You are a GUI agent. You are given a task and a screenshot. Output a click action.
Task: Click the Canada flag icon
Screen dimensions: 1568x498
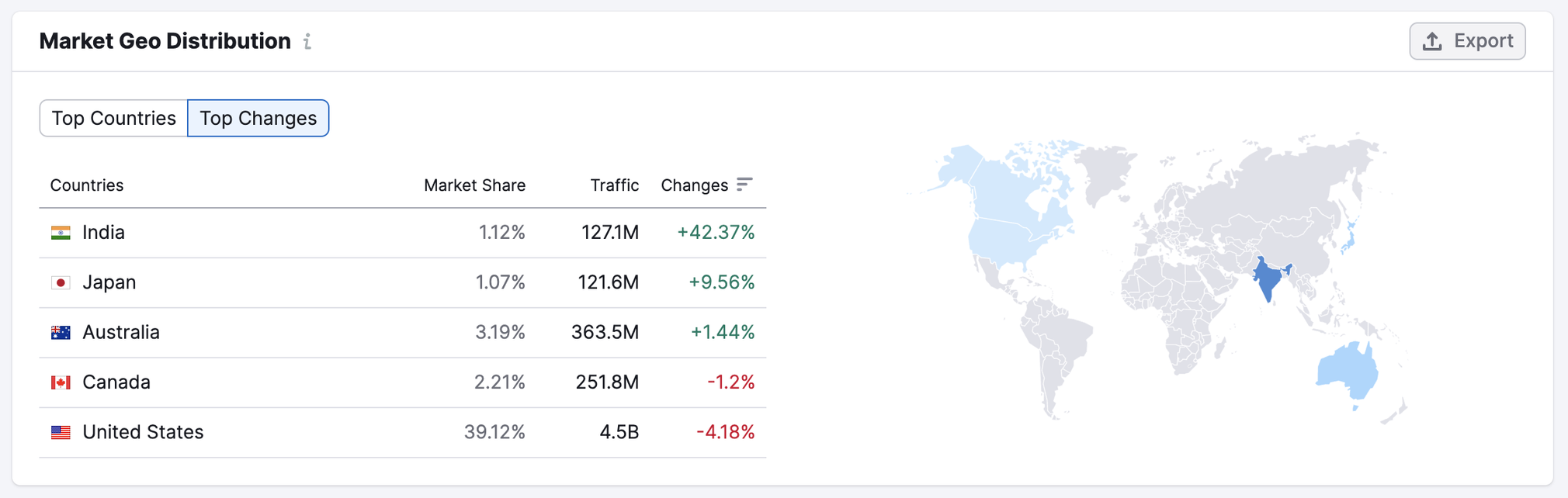[x=61, y=382]
